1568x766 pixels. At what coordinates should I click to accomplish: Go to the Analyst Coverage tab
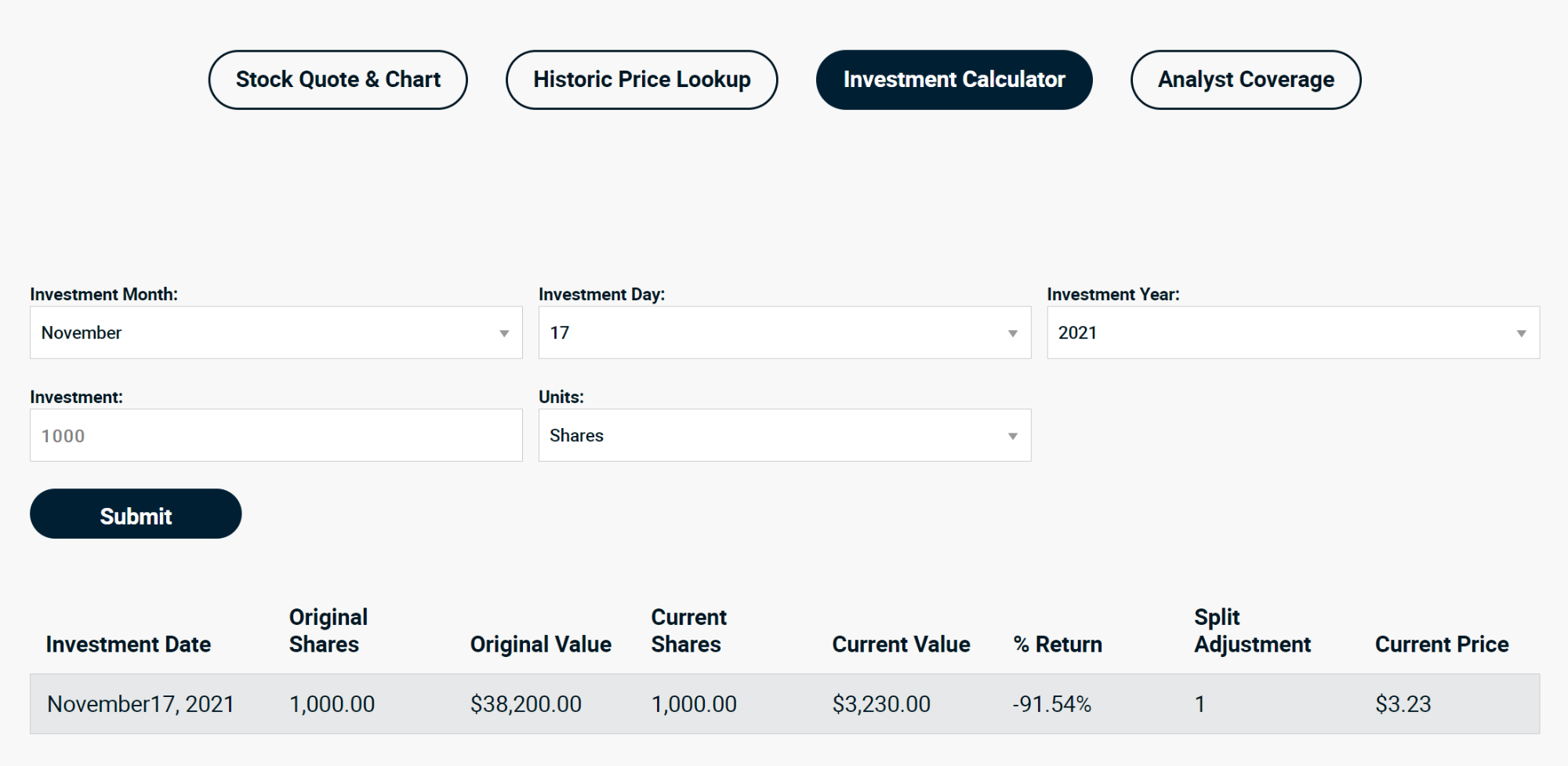tap(1245, 80)
